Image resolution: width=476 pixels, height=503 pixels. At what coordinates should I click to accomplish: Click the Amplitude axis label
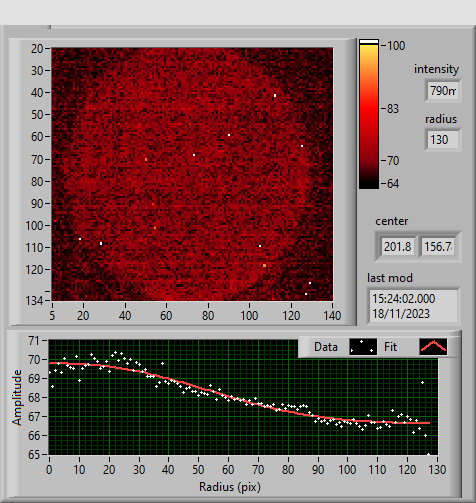(17, 397)
